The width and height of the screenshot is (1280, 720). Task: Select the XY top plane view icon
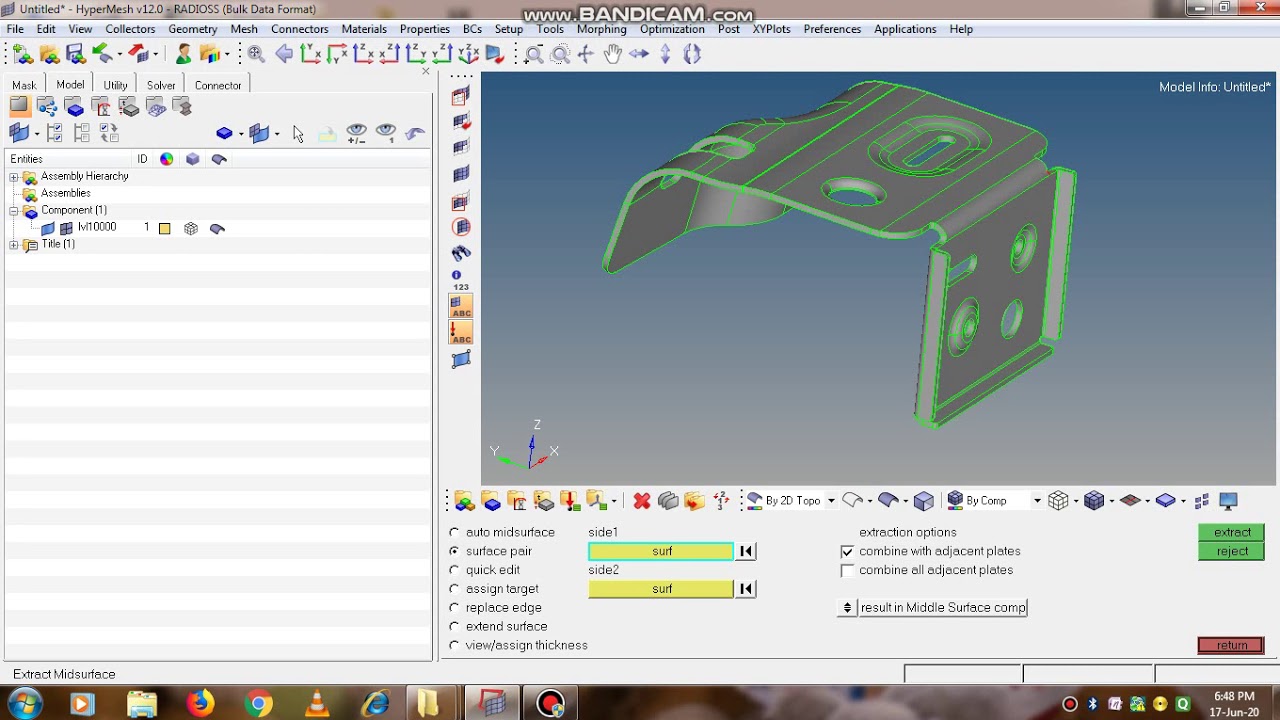[x=311, y=54]
